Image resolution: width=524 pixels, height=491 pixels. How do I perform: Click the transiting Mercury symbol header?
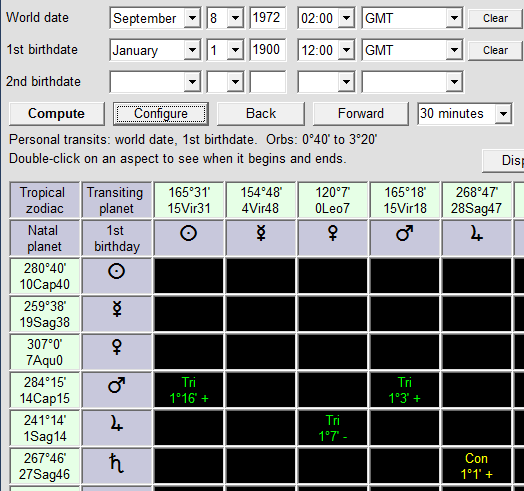(x=261, y=238)
